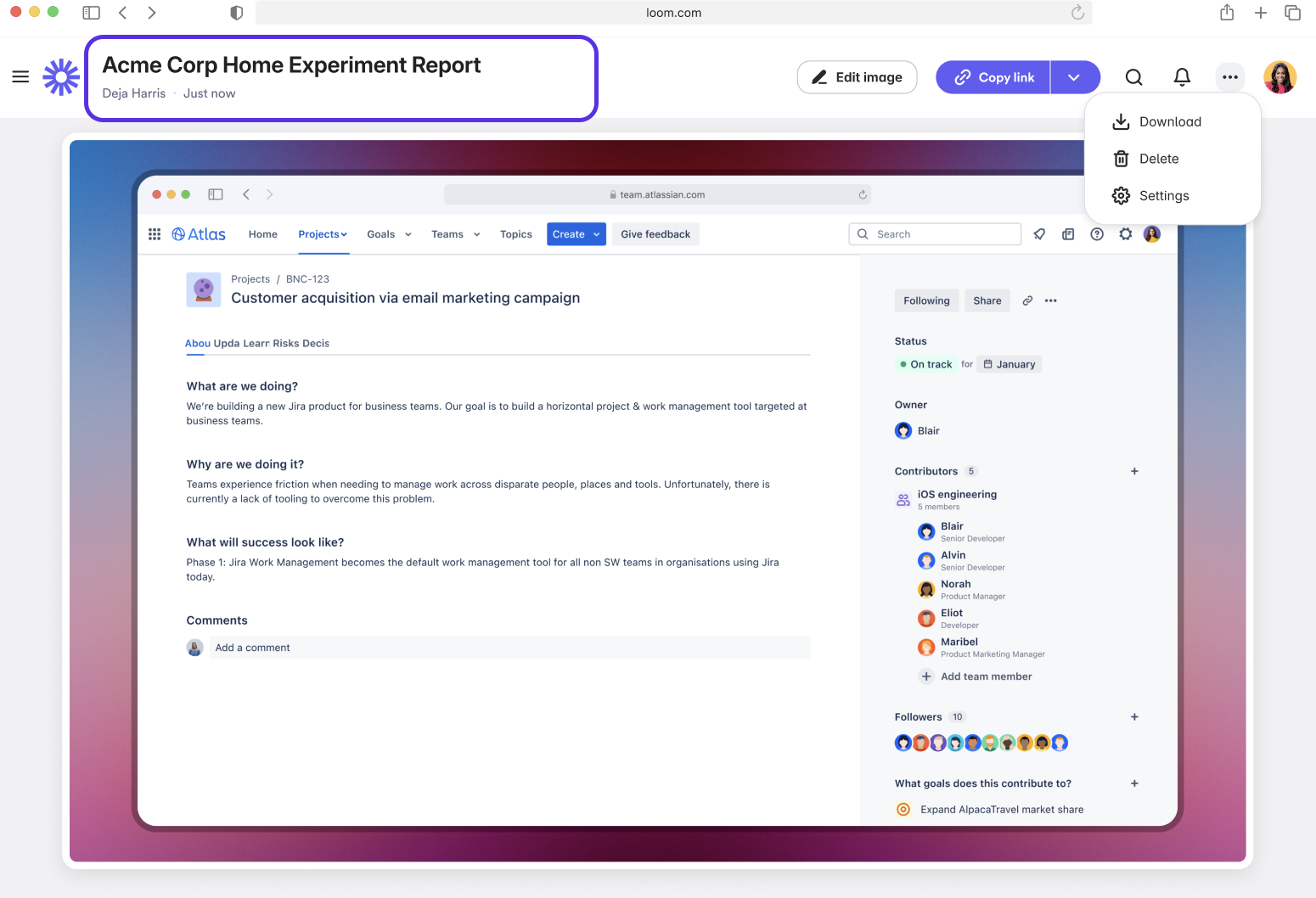Expand the Create button dropdown arrow
The height and width of the screenshot is (898, 1316).
[594, 233]
